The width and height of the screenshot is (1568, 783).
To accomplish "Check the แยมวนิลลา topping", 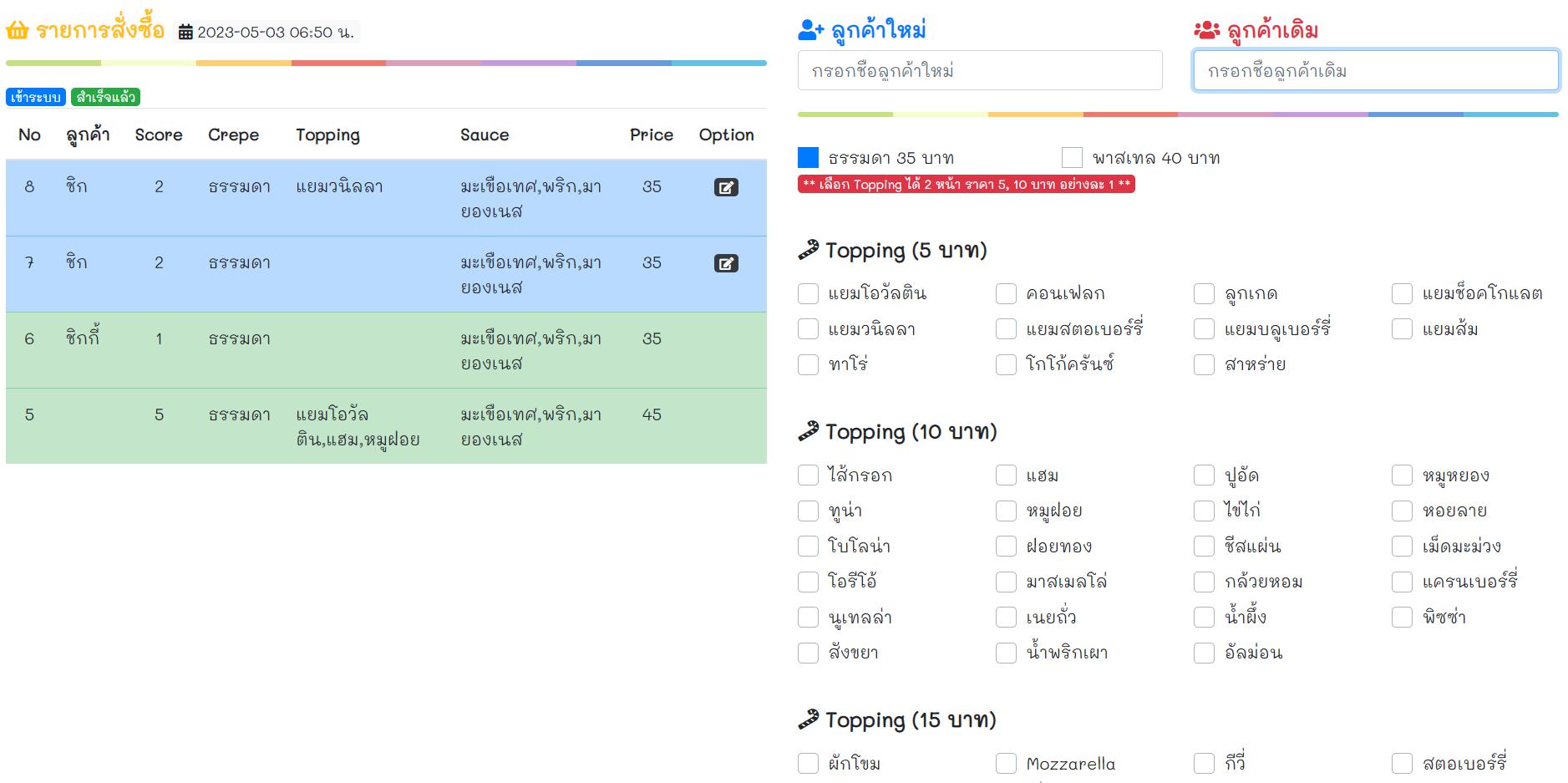I will click(x=808, y=329).
